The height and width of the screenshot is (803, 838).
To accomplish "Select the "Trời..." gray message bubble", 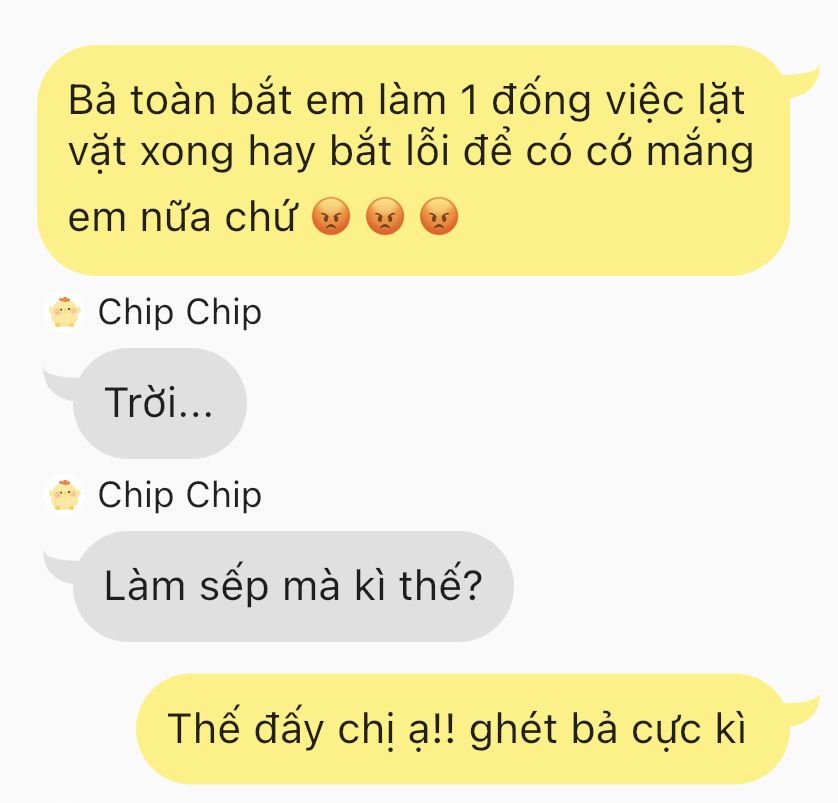I will coord(159,403).
